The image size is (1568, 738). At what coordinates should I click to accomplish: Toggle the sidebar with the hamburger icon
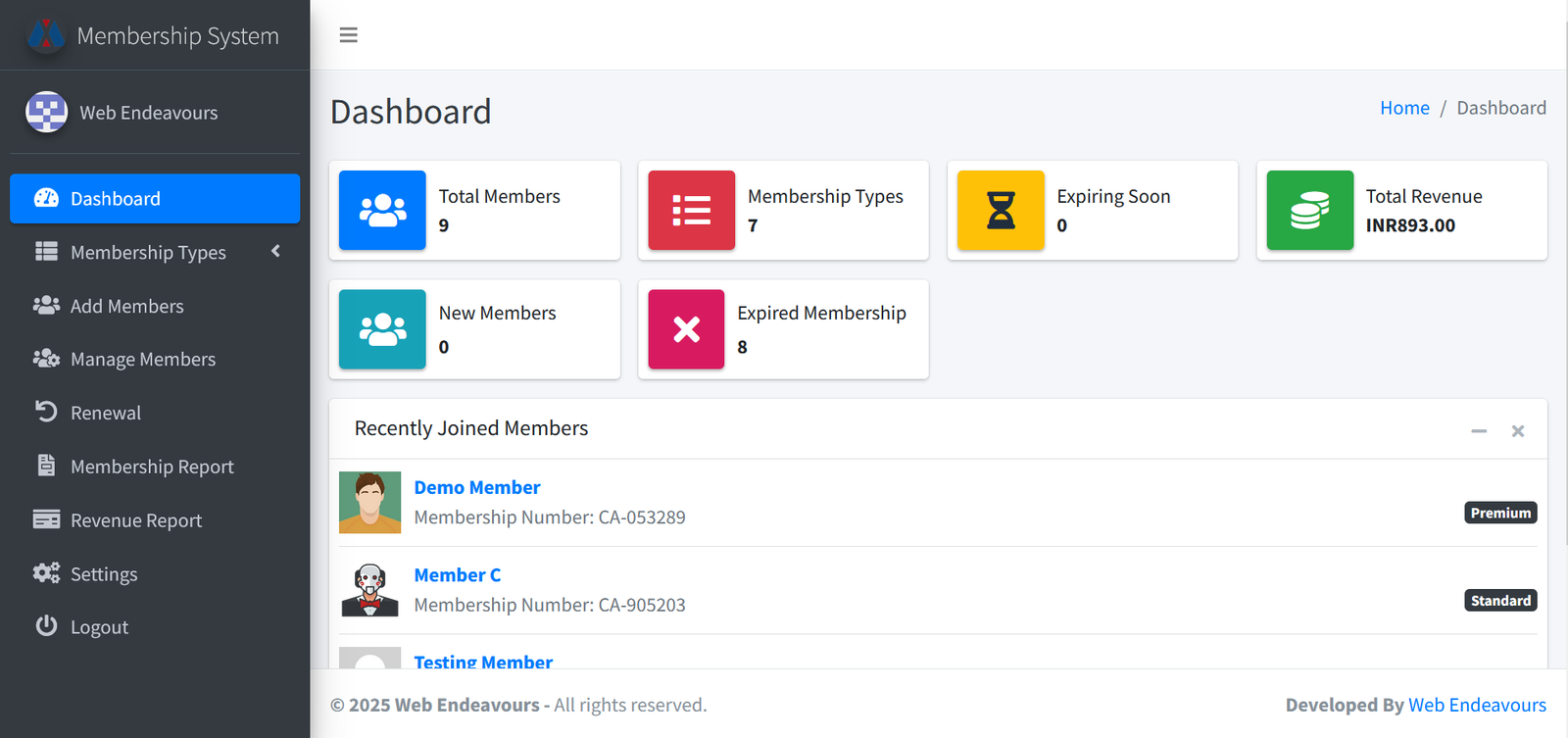point(348,35)
